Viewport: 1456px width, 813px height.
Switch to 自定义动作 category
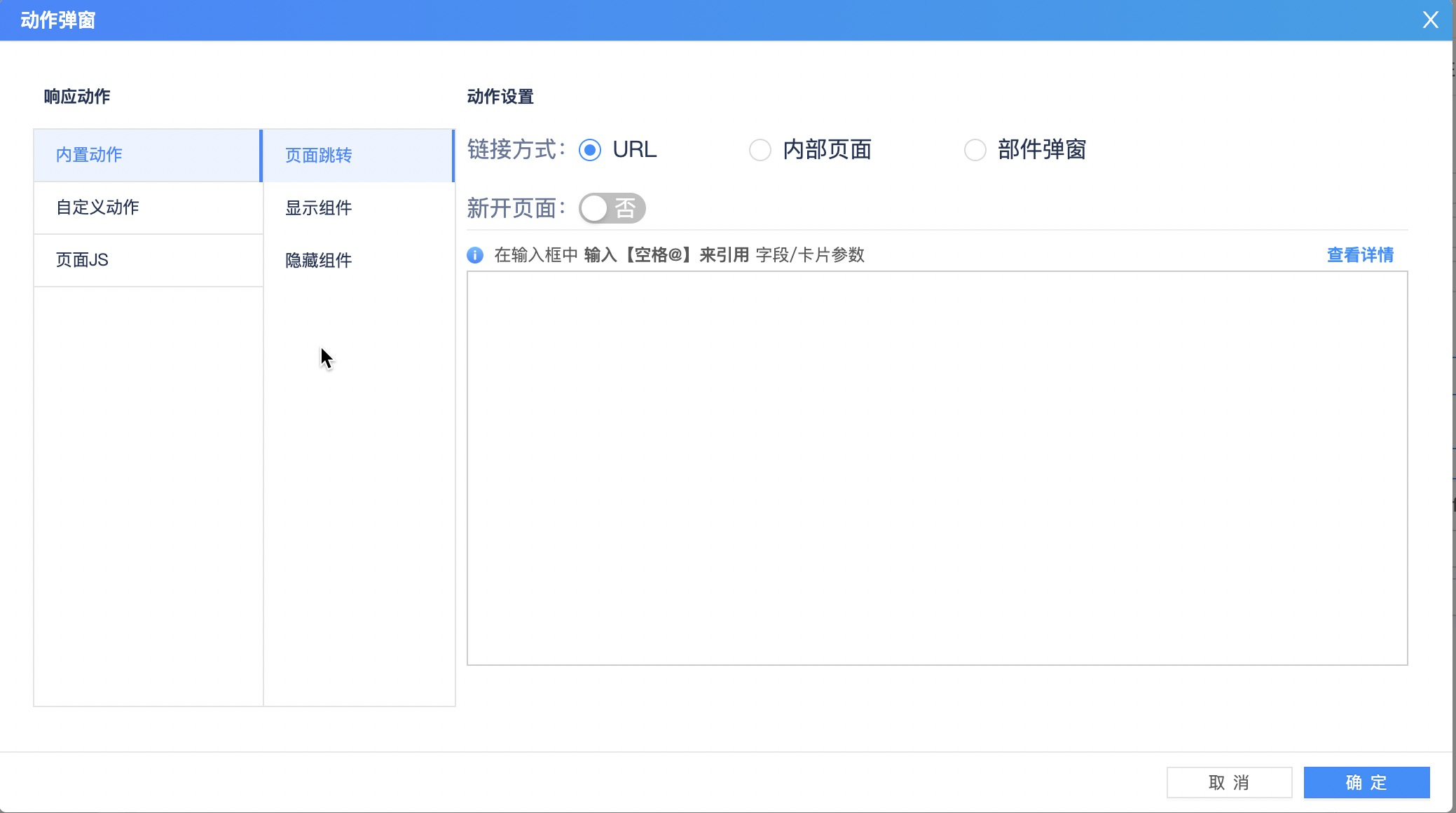point(149,207)
